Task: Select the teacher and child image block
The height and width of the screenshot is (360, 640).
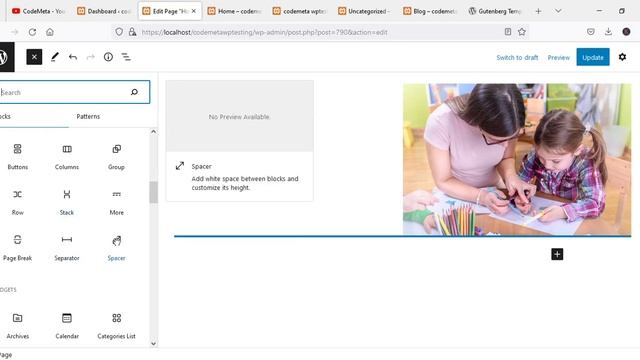Action: pos(517,159)
